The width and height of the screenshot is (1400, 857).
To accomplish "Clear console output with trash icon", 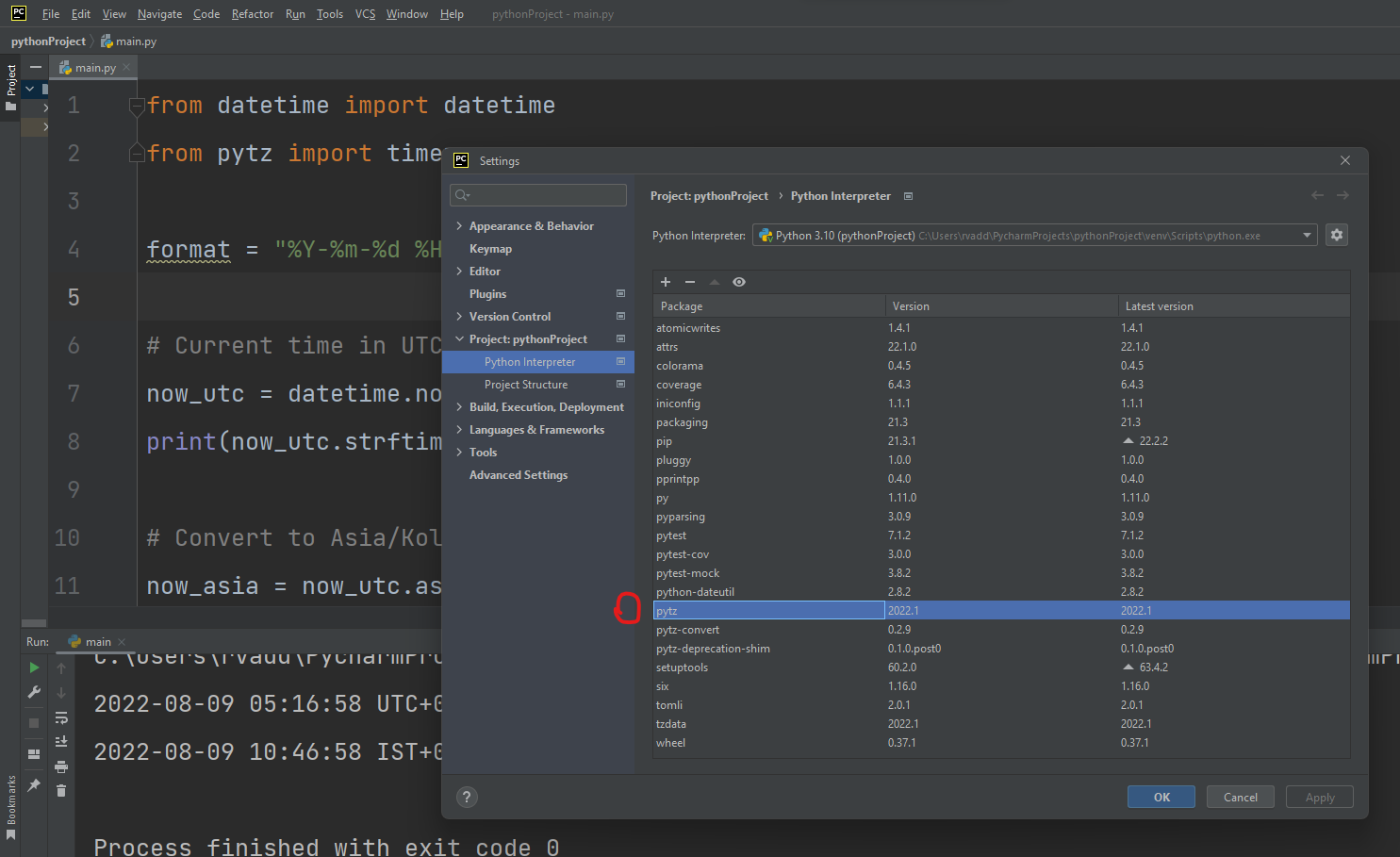I will 61,790.
